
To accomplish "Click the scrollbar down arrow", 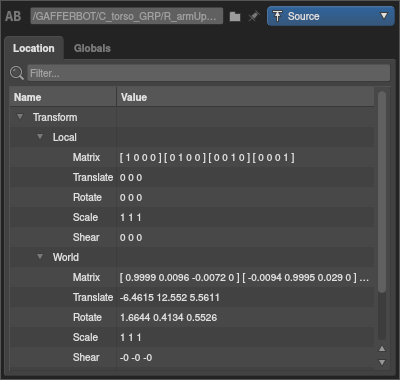I will coord(382,362).
